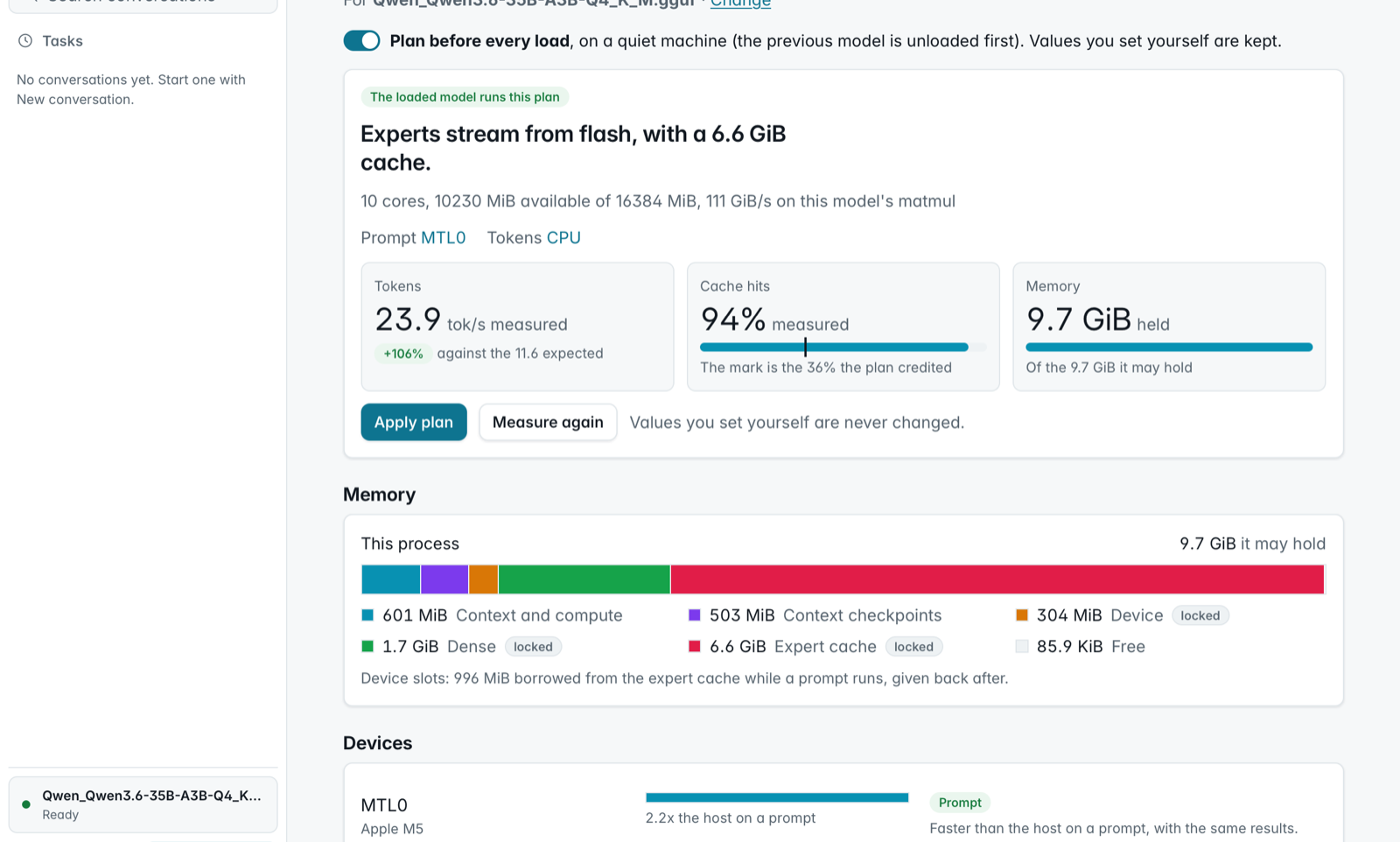
Task: Click the purple legend square for Context checkpoints
Action: [695, 615]
